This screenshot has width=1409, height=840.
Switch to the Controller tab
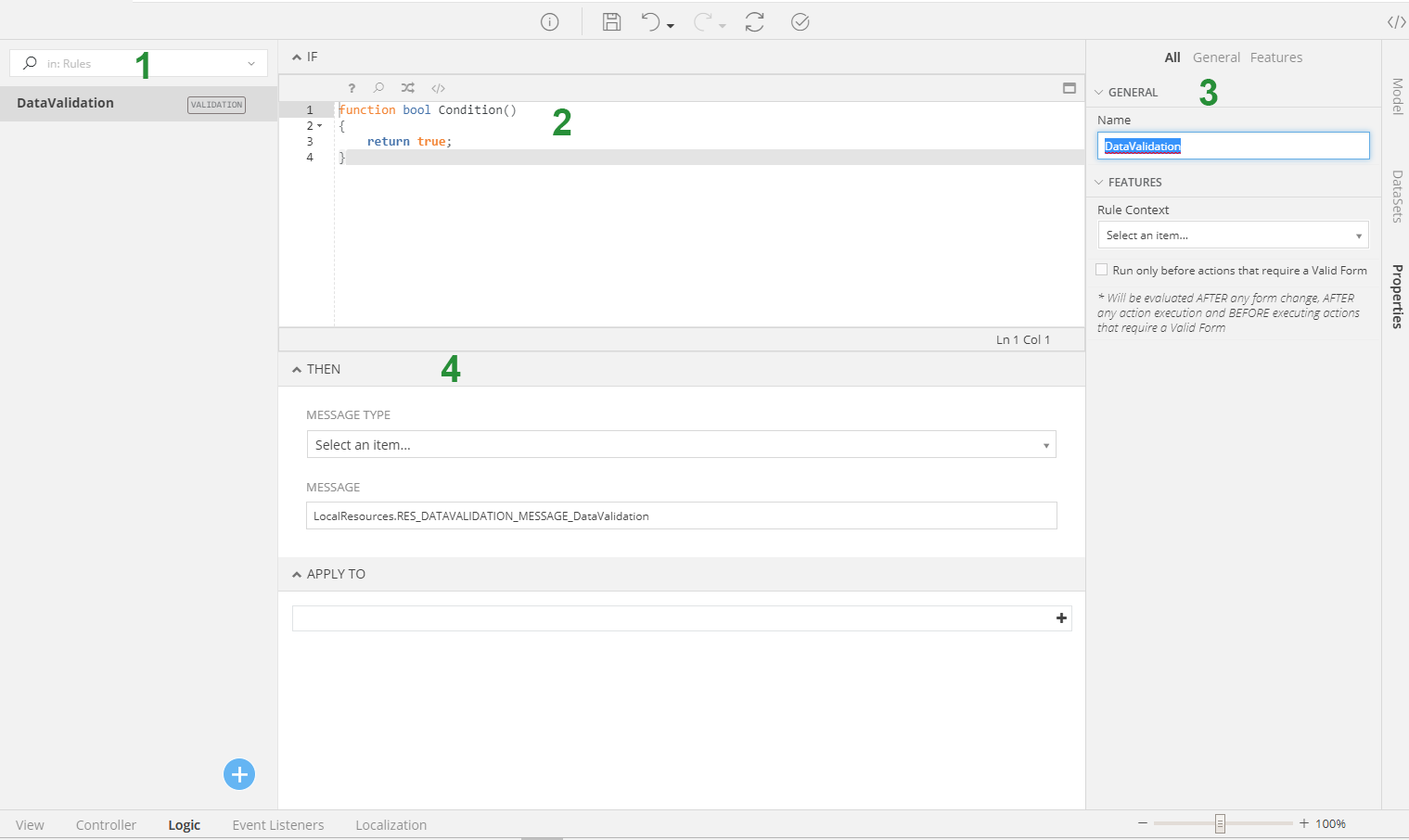coord(106,825)
